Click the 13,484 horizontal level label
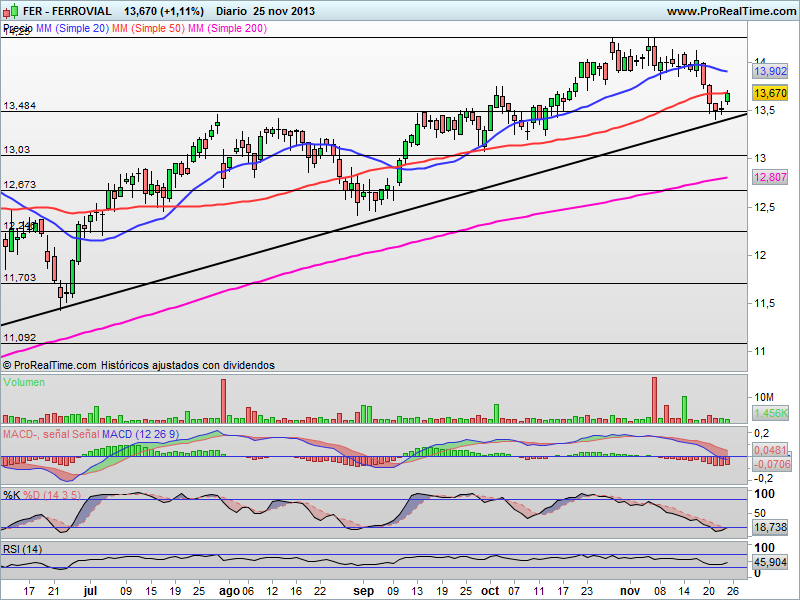The width and height of the screenshot is (800, 600). 20,106
